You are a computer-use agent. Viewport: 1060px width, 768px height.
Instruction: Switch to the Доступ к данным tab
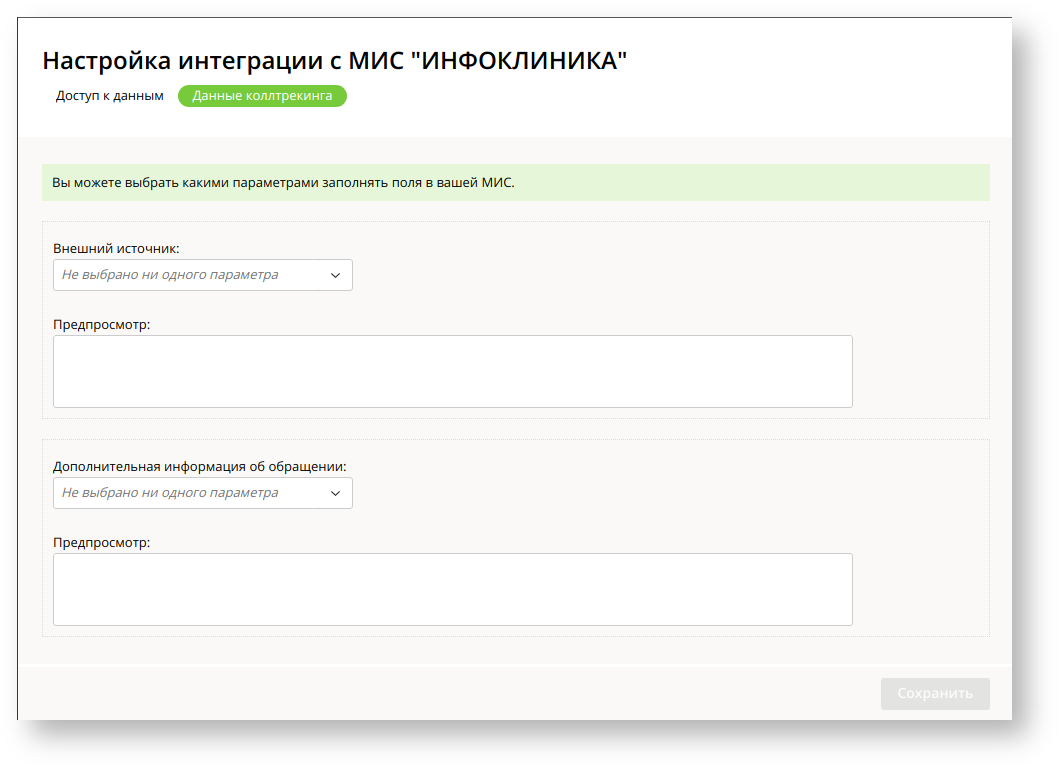(110, 96)
